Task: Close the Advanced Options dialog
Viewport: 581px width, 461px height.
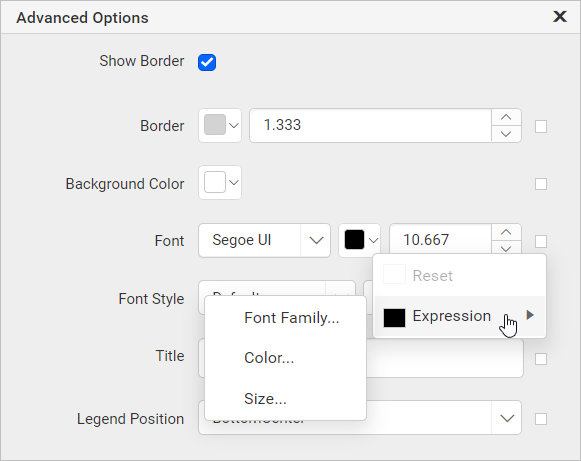Action: pos(560,16)
